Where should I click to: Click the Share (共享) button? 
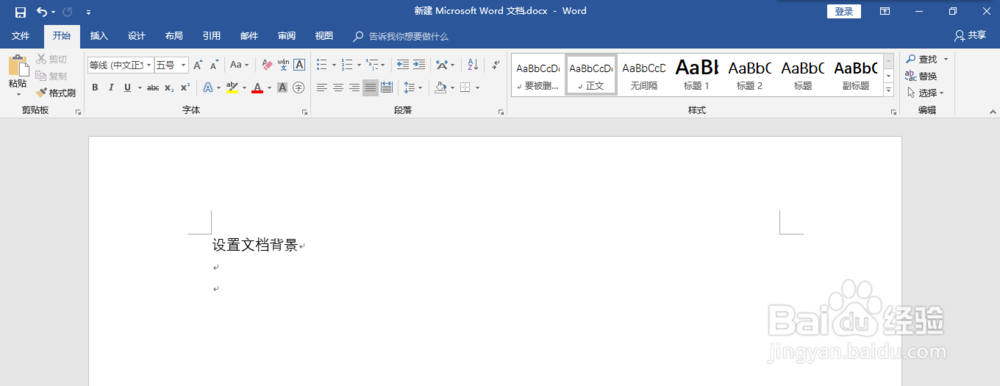tap(970, 36)
